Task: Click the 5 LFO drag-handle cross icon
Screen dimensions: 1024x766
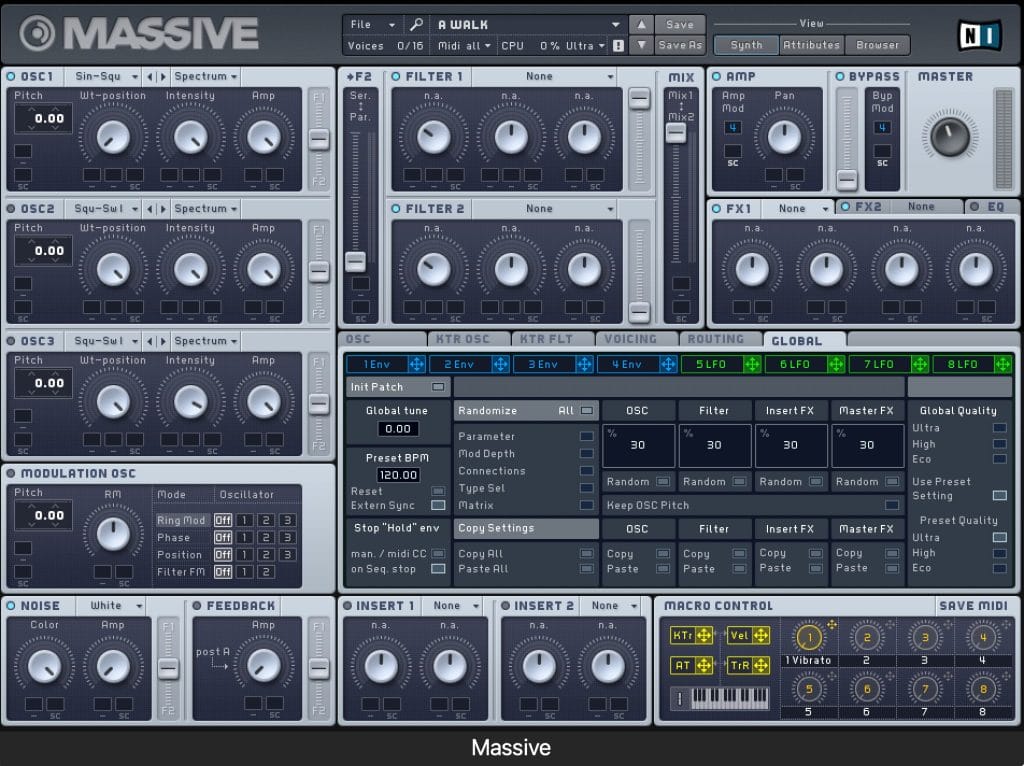Action: pyautogui.click(x=752, y=364)
